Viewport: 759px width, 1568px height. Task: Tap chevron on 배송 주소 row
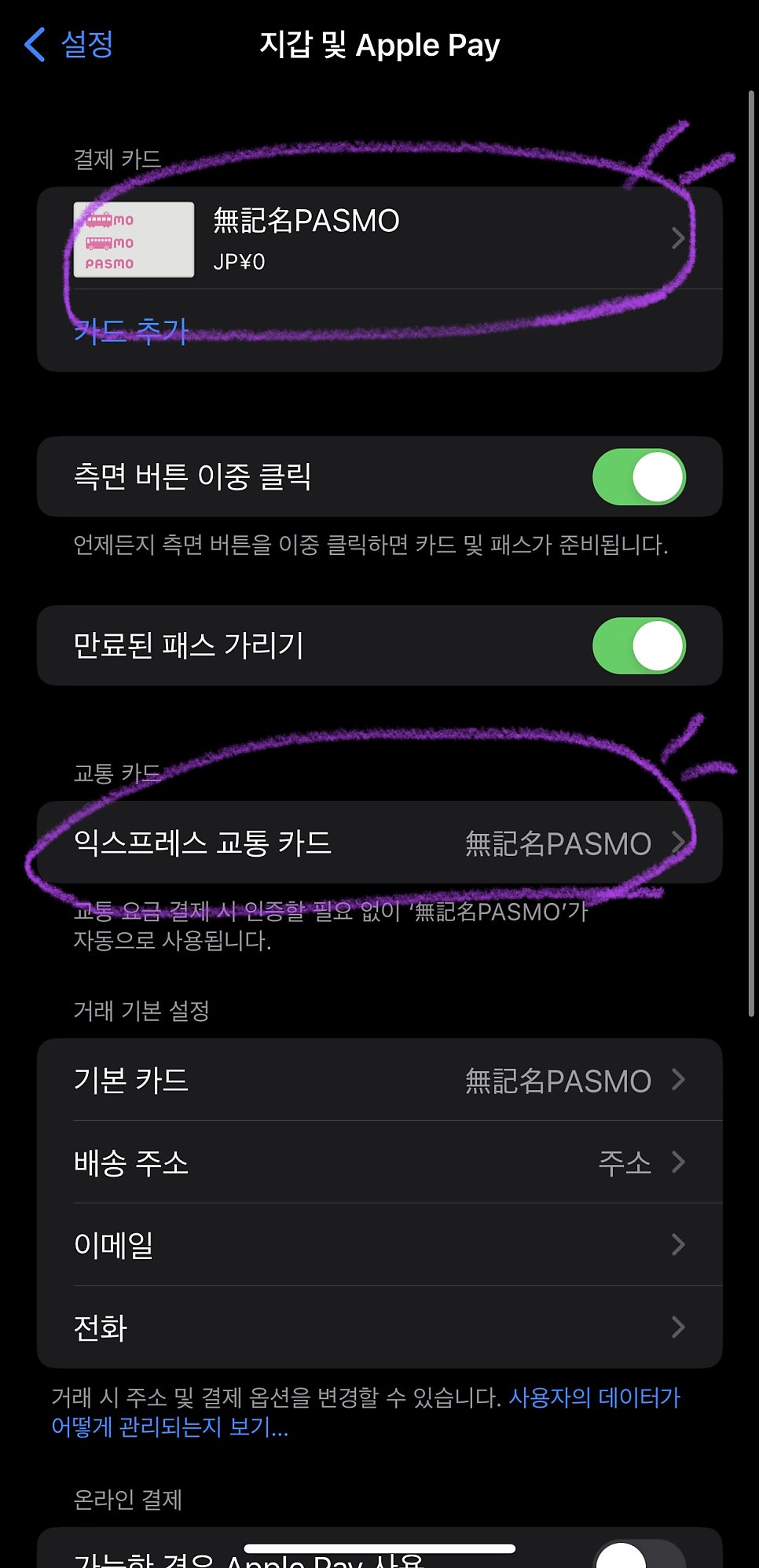678,1162
